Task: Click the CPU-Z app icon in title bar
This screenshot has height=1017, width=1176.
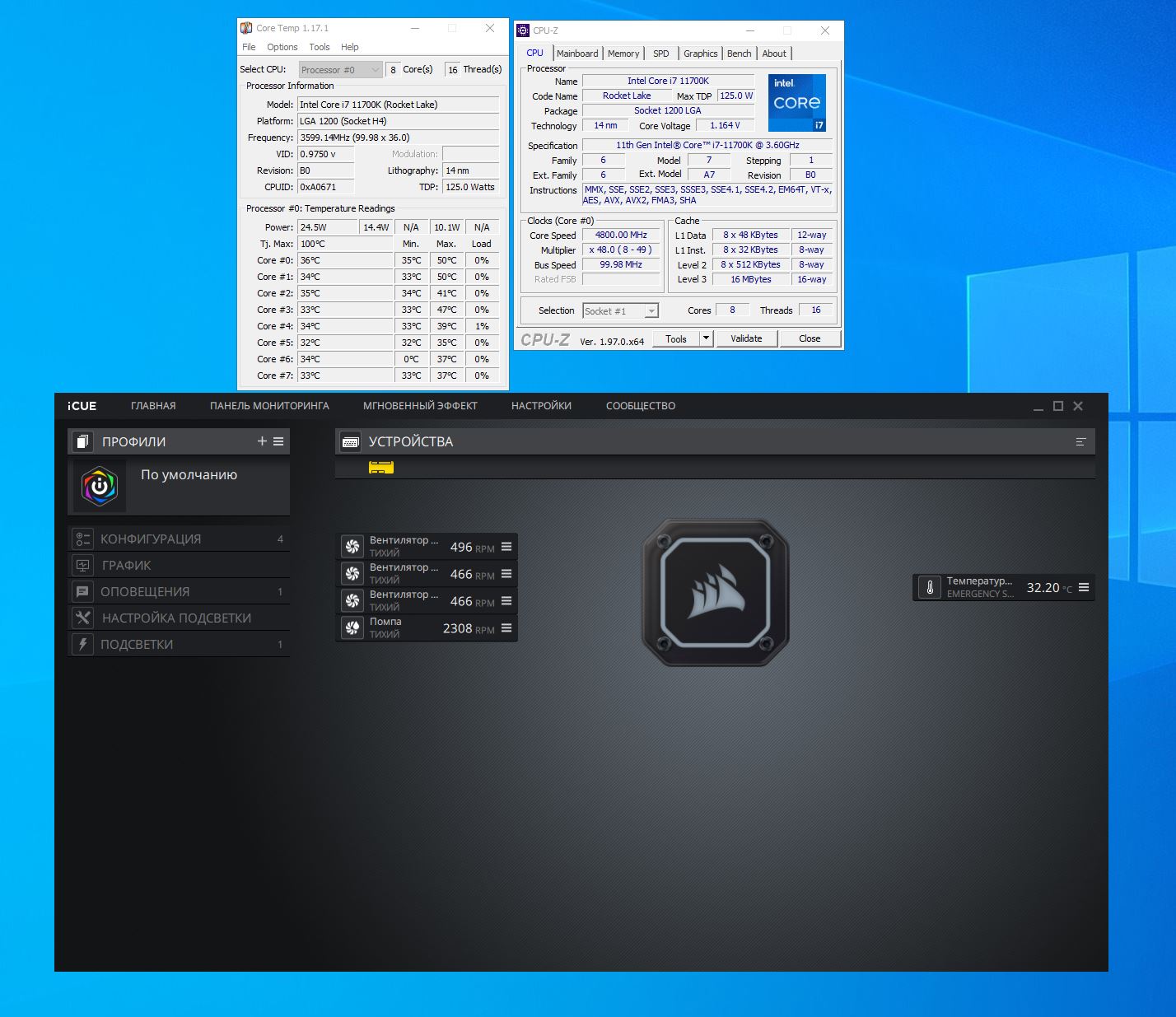Action: pos(523,30)
